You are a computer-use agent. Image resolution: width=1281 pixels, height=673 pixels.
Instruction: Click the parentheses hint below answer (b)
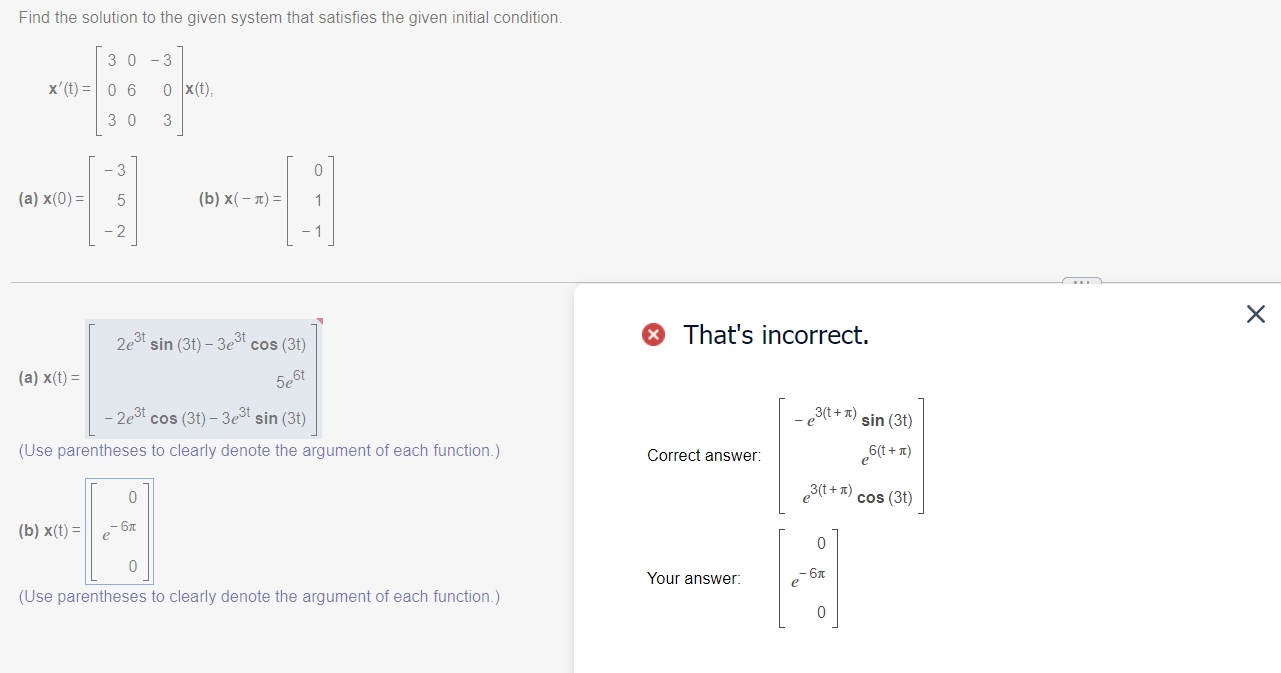tap(260, 597)
